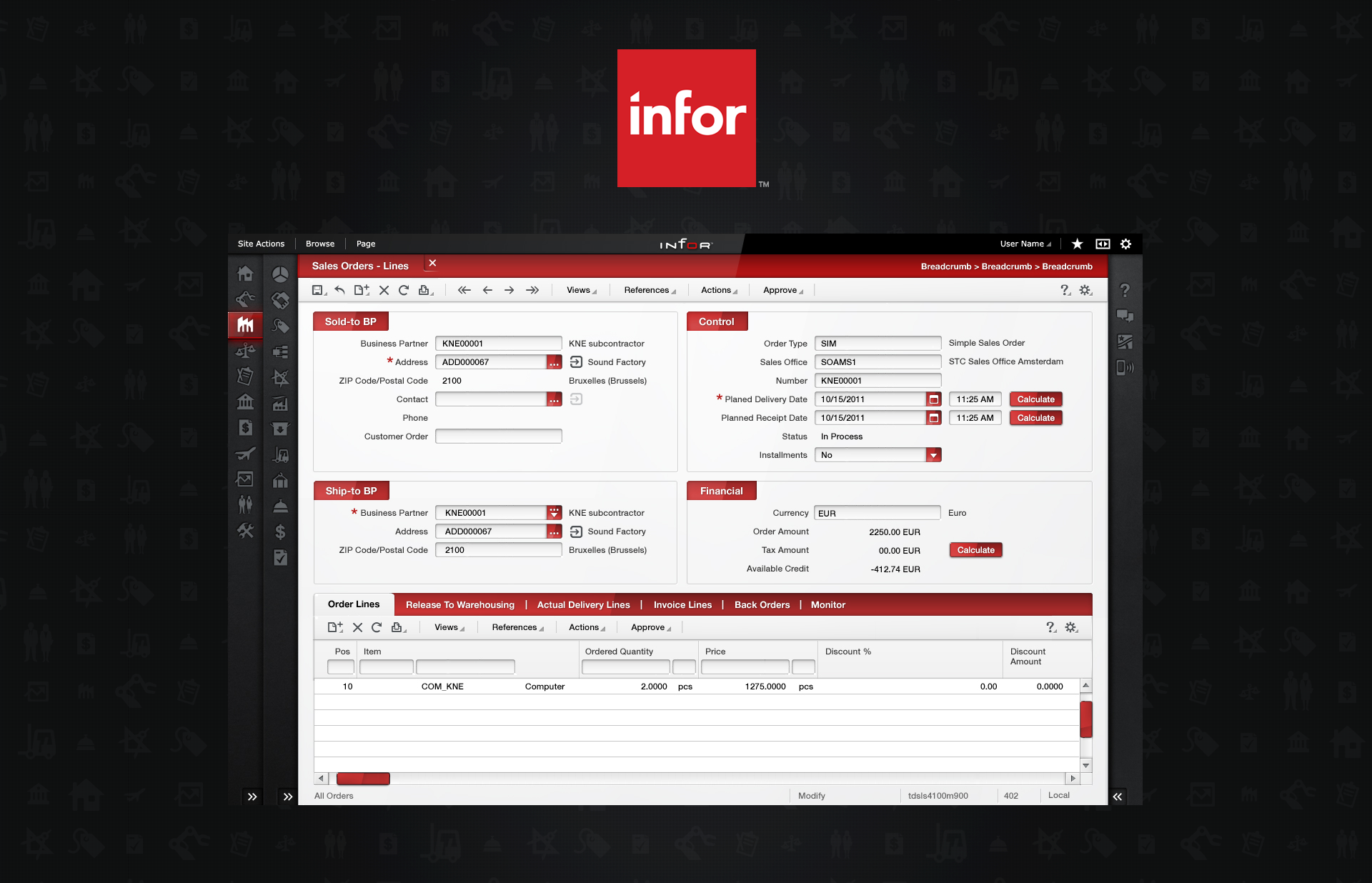Click the print icon in main toolbar

(x=426, y=290)
